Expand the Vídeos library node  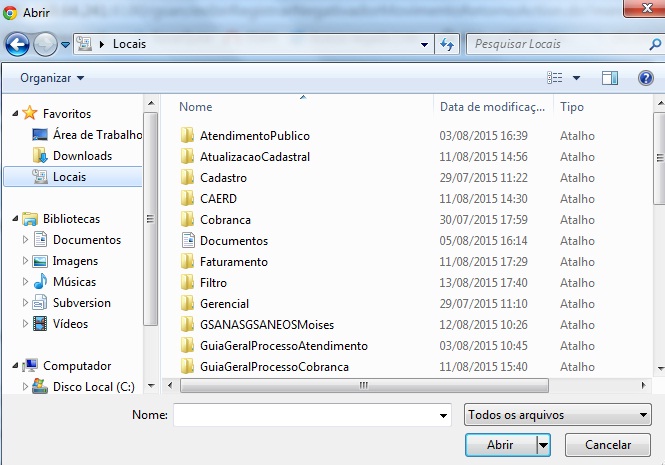click(25, 323)
